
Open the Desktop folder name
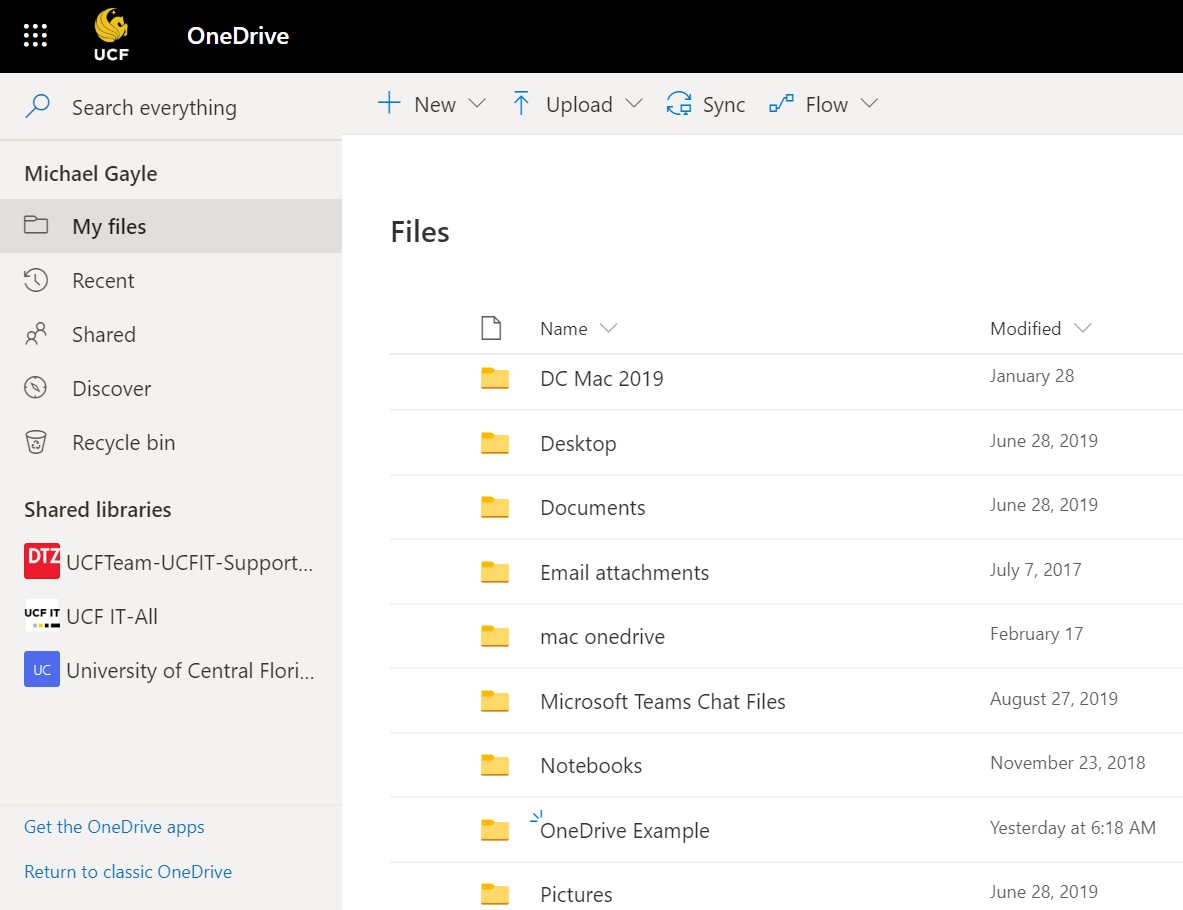click(x=578, y=444)
